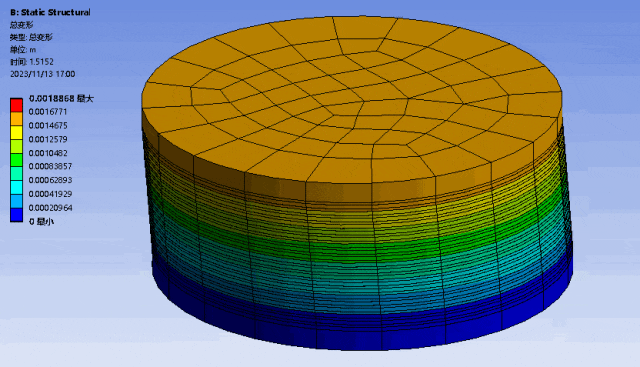640x367 pixels.
Task: Select the legend value 0.00020964
Action: 50,208
